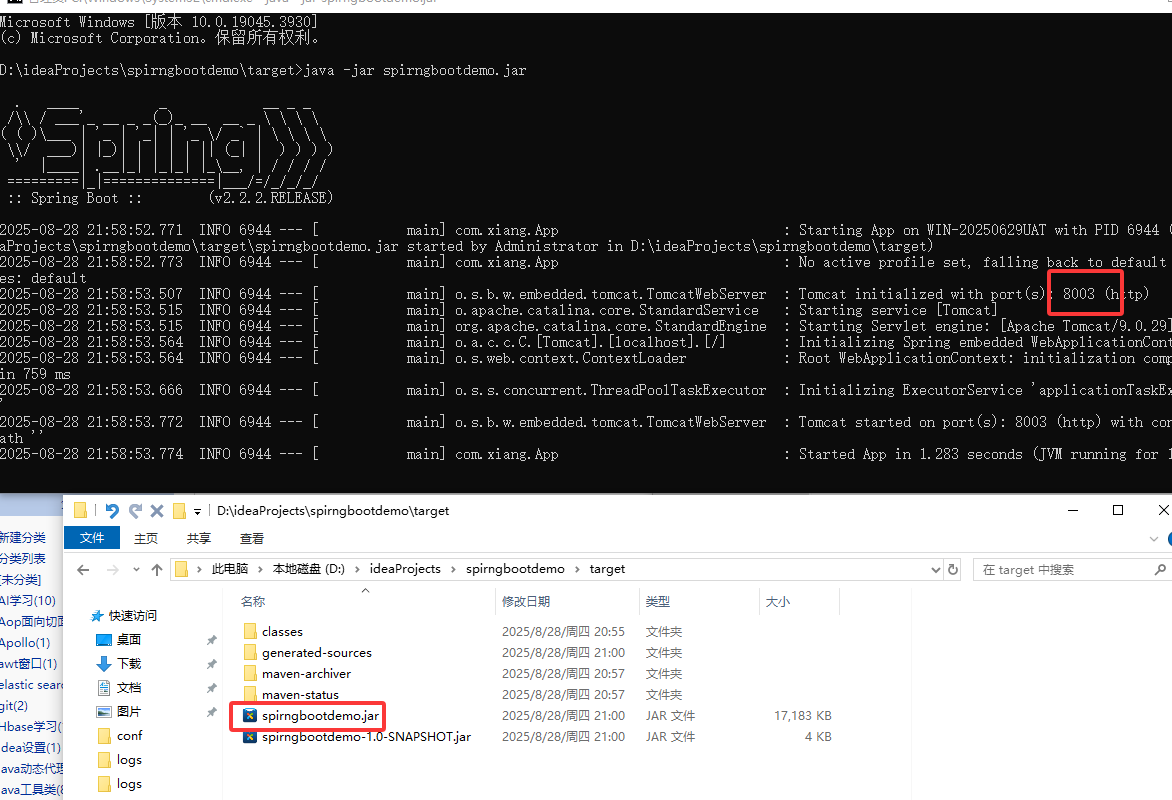Sort files by the 名称 column header

[x=253, y=601]
